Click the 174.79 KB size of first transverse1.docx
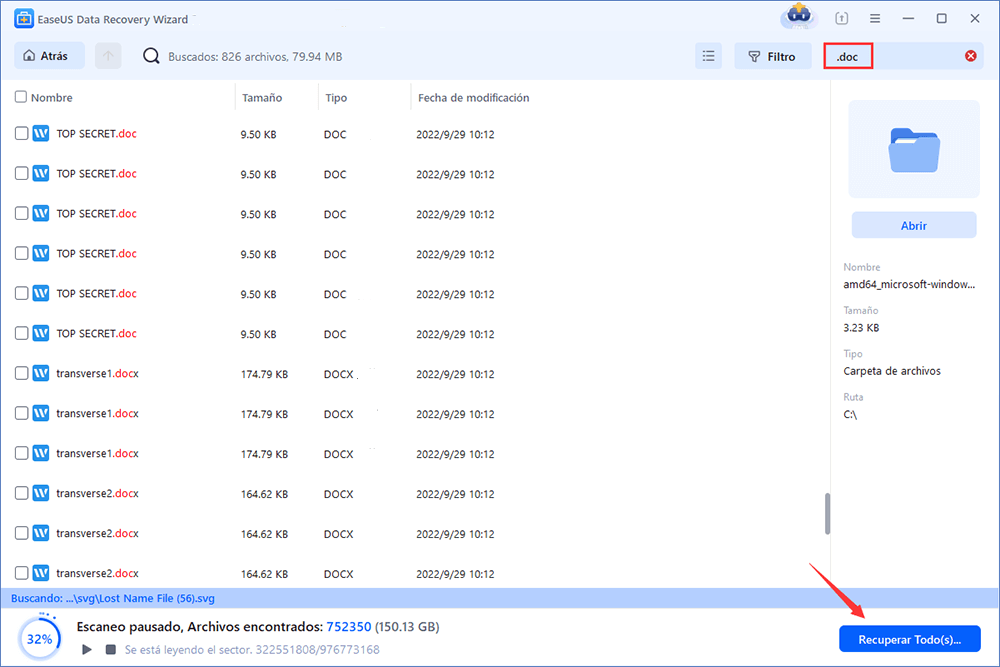1000x667 pixels. click(264, 374)
